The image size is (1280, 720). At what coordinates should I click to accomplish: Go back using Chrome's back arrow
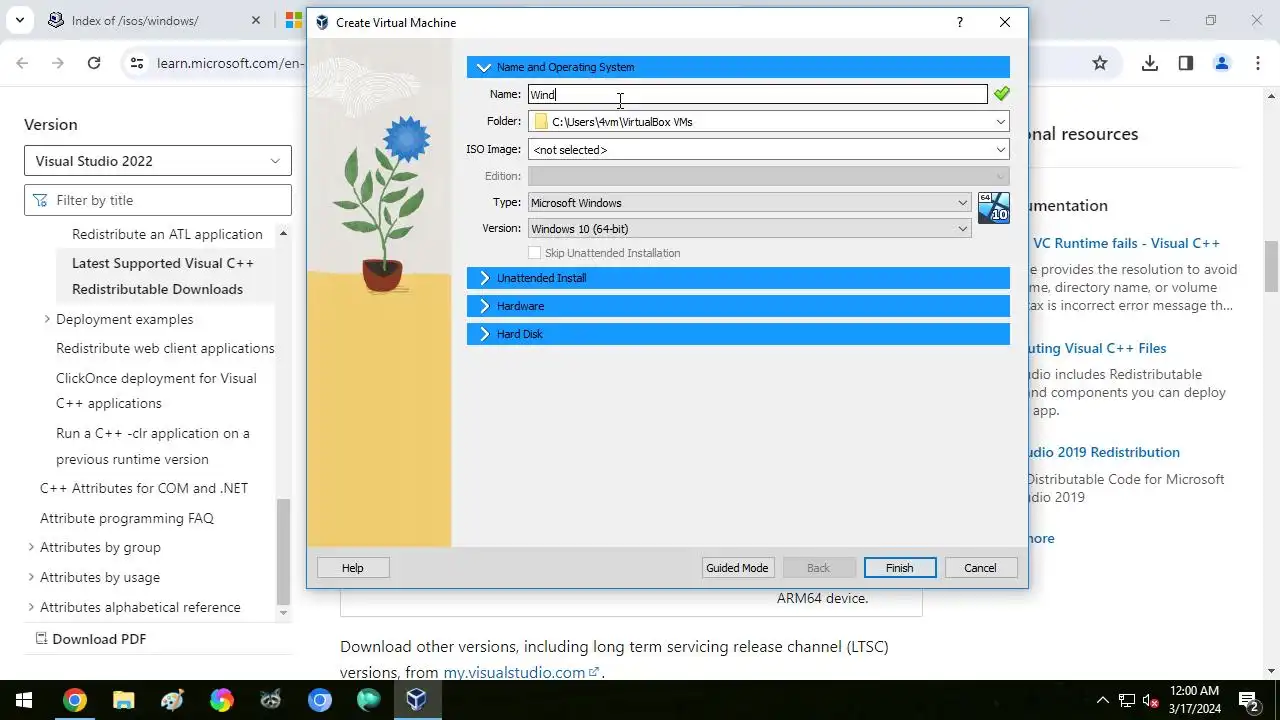click(22, 63)
